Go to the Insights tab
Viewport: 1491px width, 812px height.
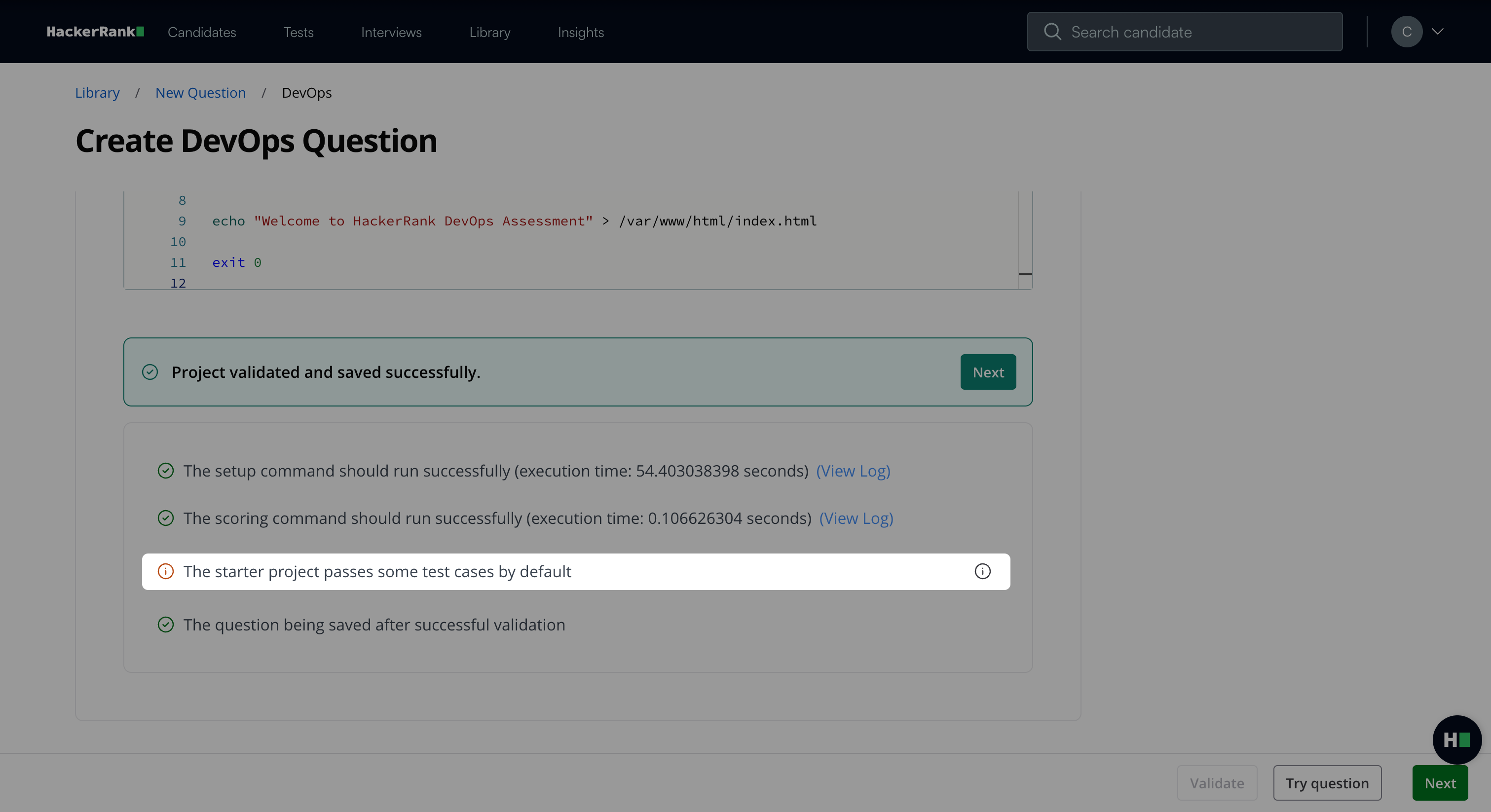[x=581, y=33]
